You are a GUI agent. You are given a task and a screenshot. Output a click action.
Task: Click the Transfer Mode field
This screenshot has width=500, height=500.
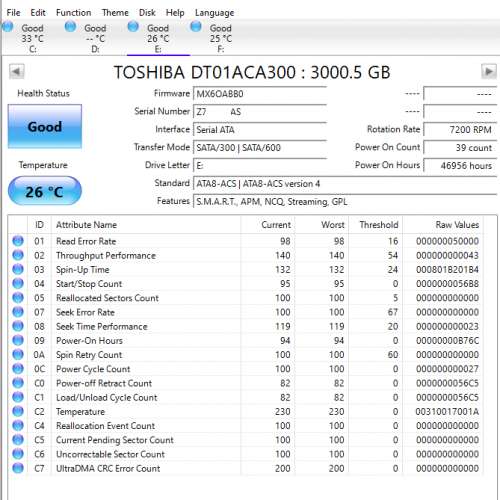(260, 147)
